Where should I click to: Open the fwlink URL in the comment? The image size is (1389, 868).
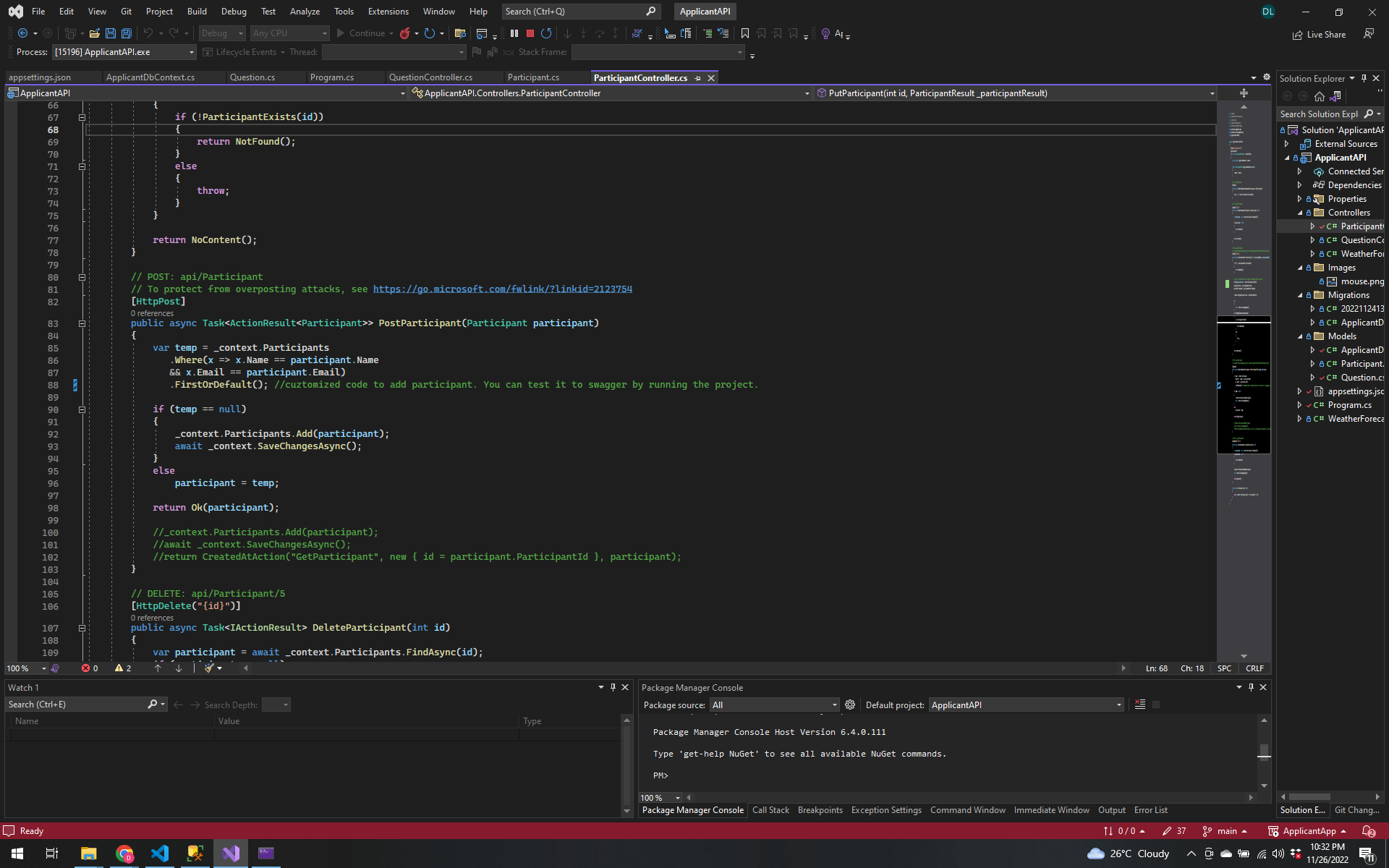(x=502, y=289)
